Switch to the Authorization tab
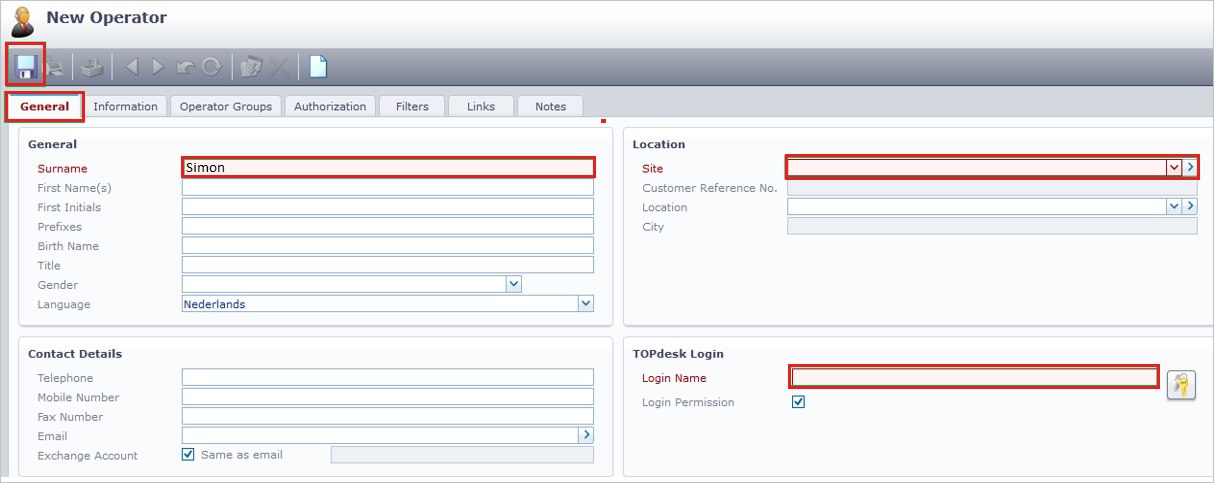The width and height of the screenshot is (1214, 483). pyautogui.click(x=330, y=106)
